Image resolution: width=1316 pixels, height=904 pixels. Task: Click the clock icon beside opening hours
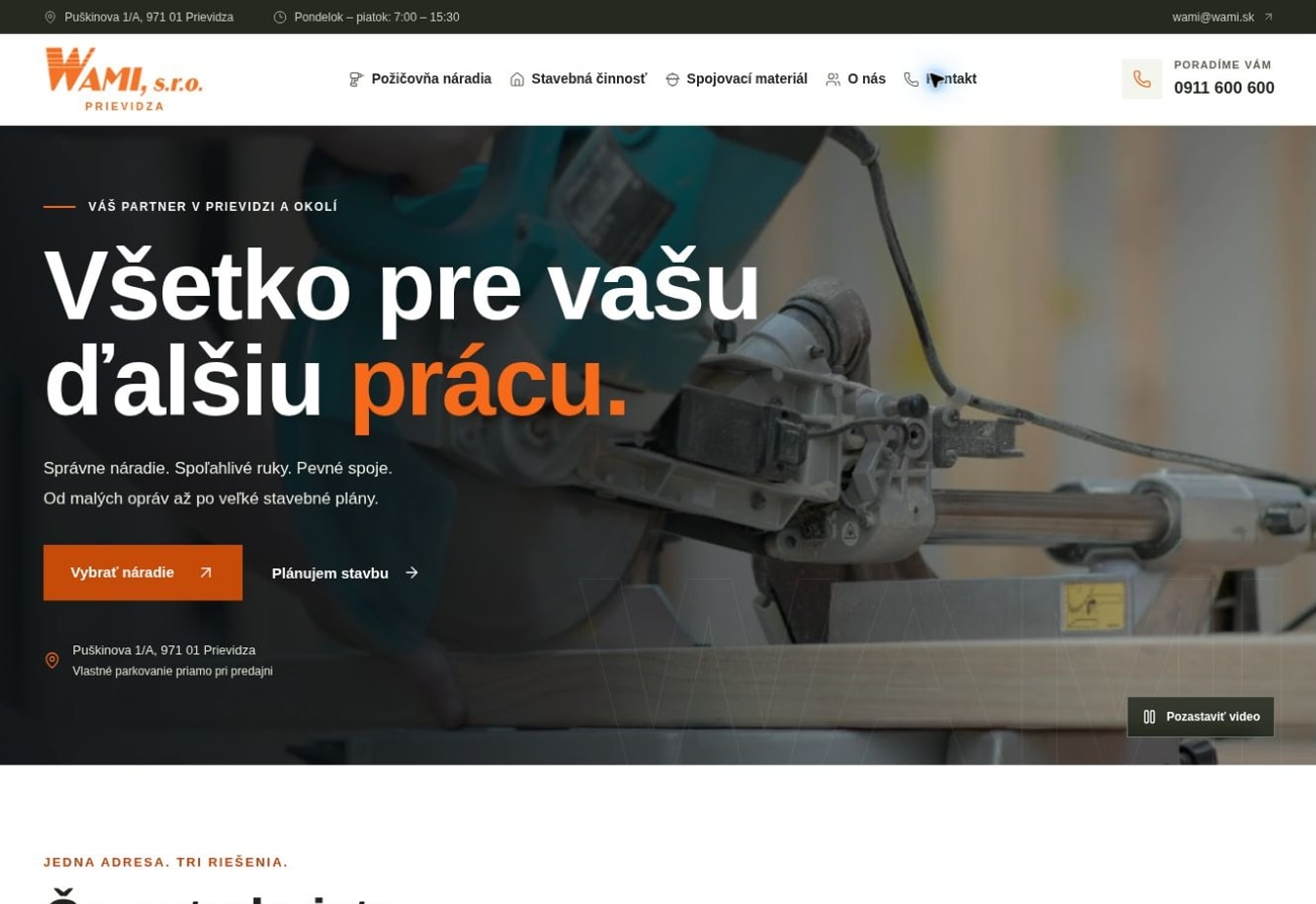point(280,18)
